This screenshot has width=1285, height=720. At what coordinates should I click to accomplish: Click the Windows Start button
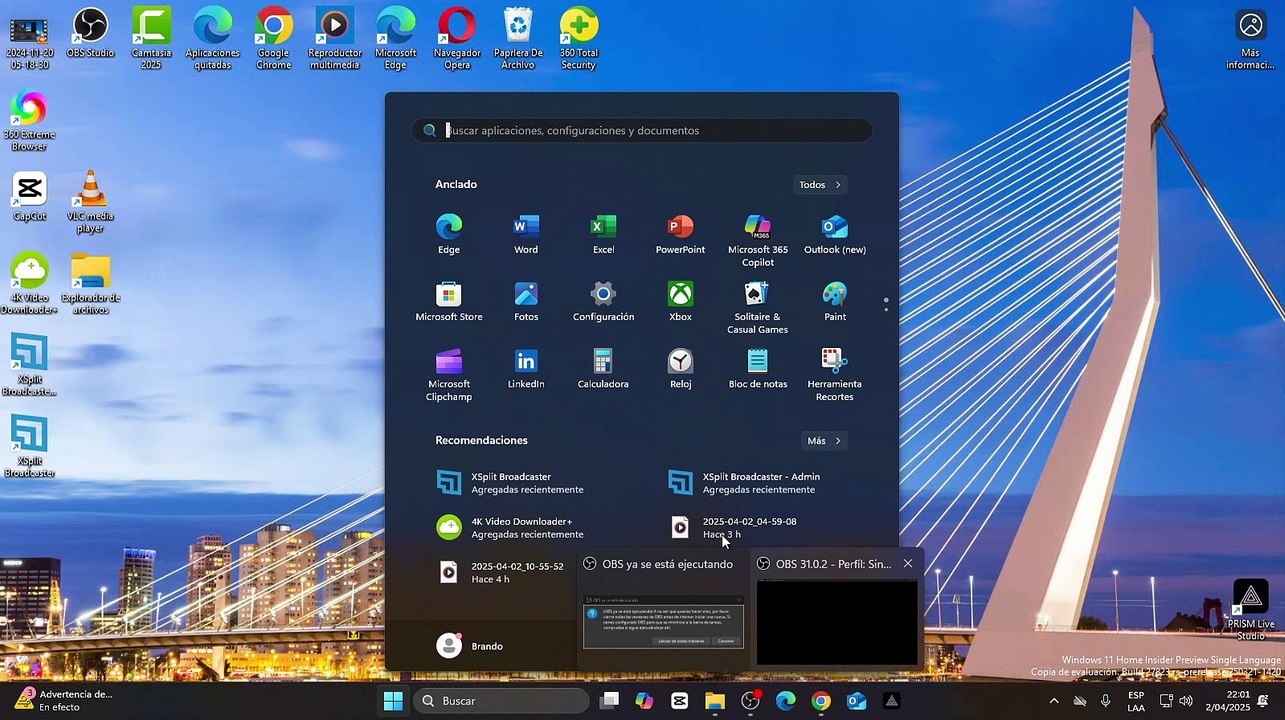click(393, 701)
